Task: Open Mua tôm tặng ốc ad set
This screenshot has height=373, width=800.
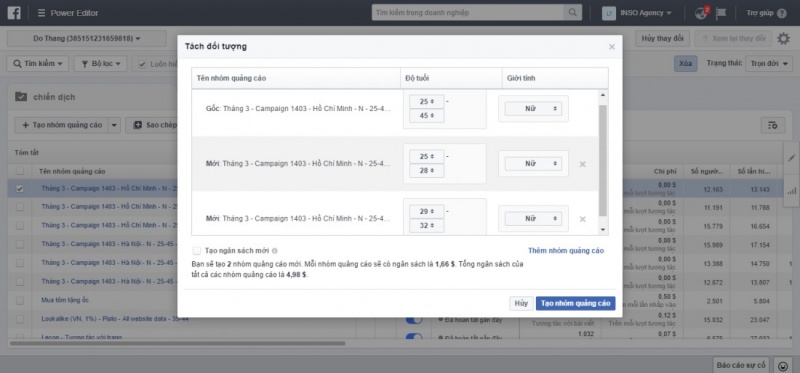Action: point(65,300)
